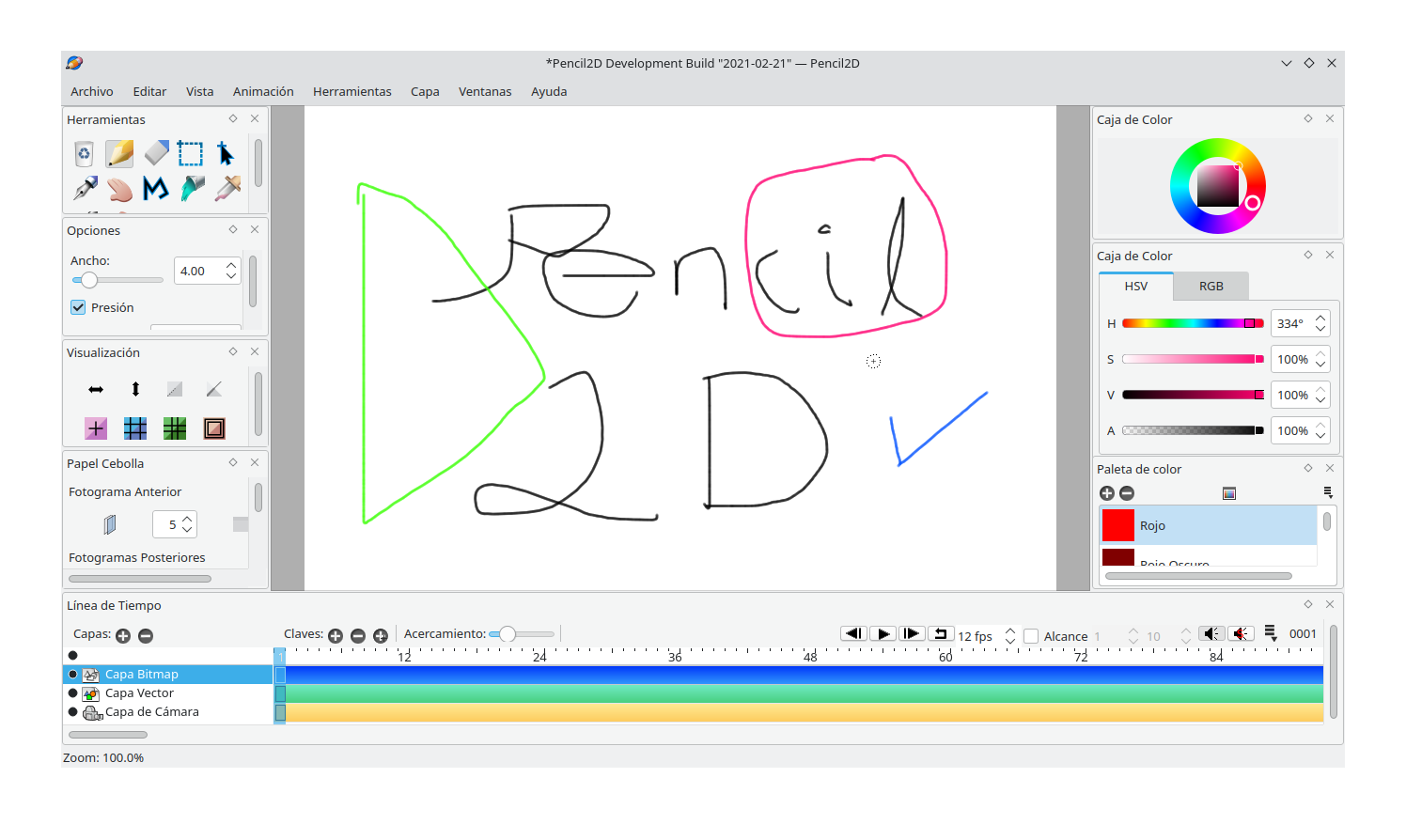The height and width of the screenshot is (840, 1406).
Task: Toggle the center overlay pink cross icon
Action: (96, 428)
